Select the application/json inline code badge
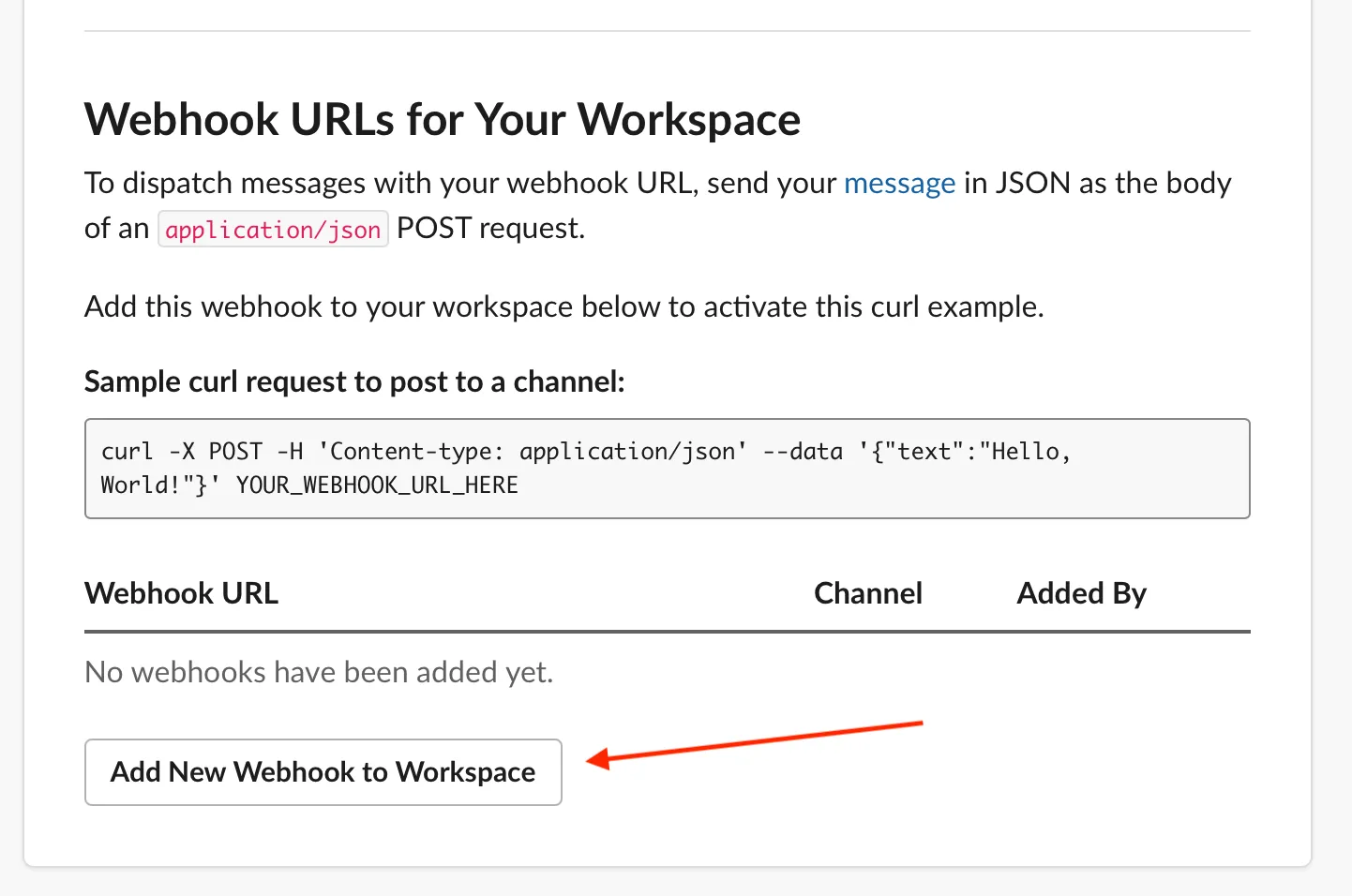 [x=272, y=229]
